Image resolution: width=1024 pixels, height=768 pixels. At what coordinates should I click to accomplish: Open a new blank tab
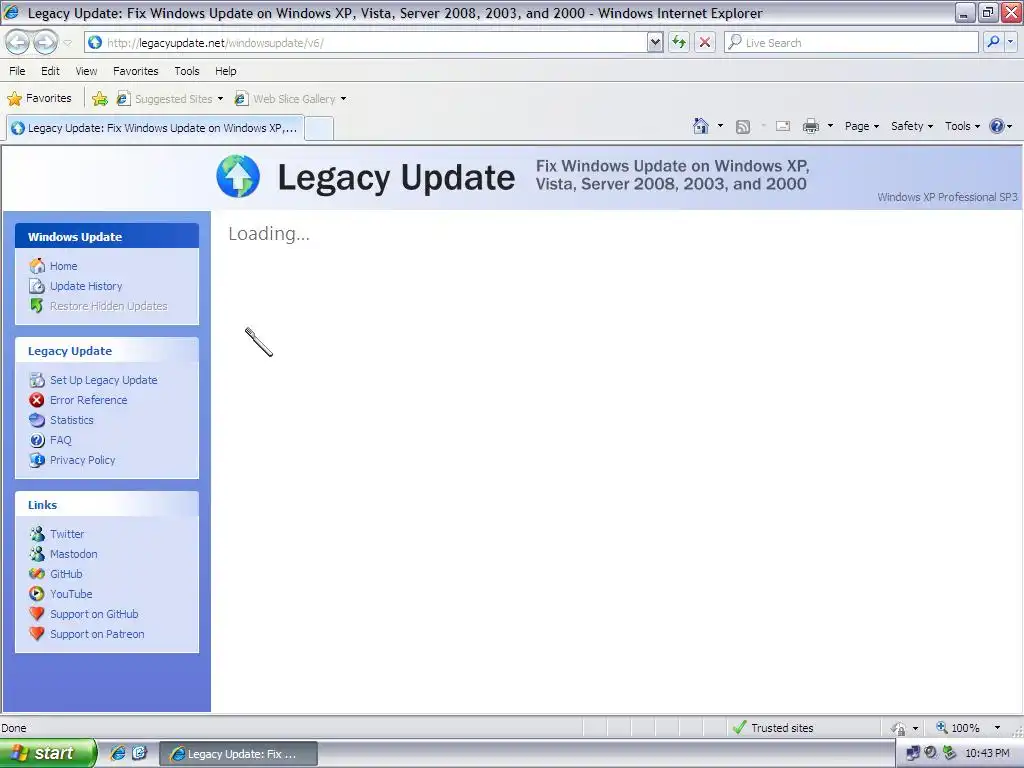[319, 129]
